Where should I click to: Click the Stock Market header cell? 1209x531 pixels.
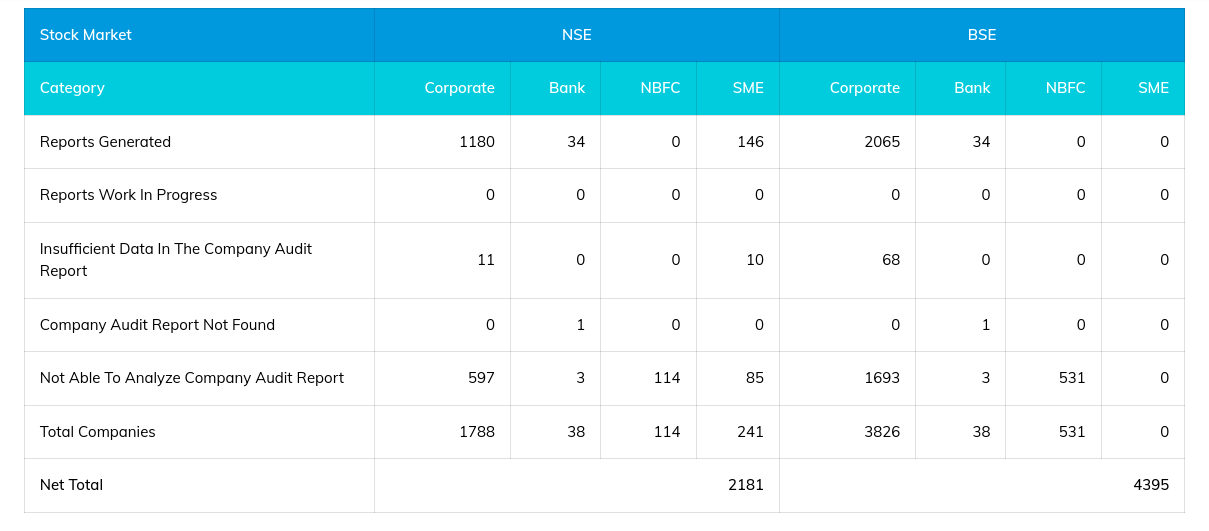(200, 35)
